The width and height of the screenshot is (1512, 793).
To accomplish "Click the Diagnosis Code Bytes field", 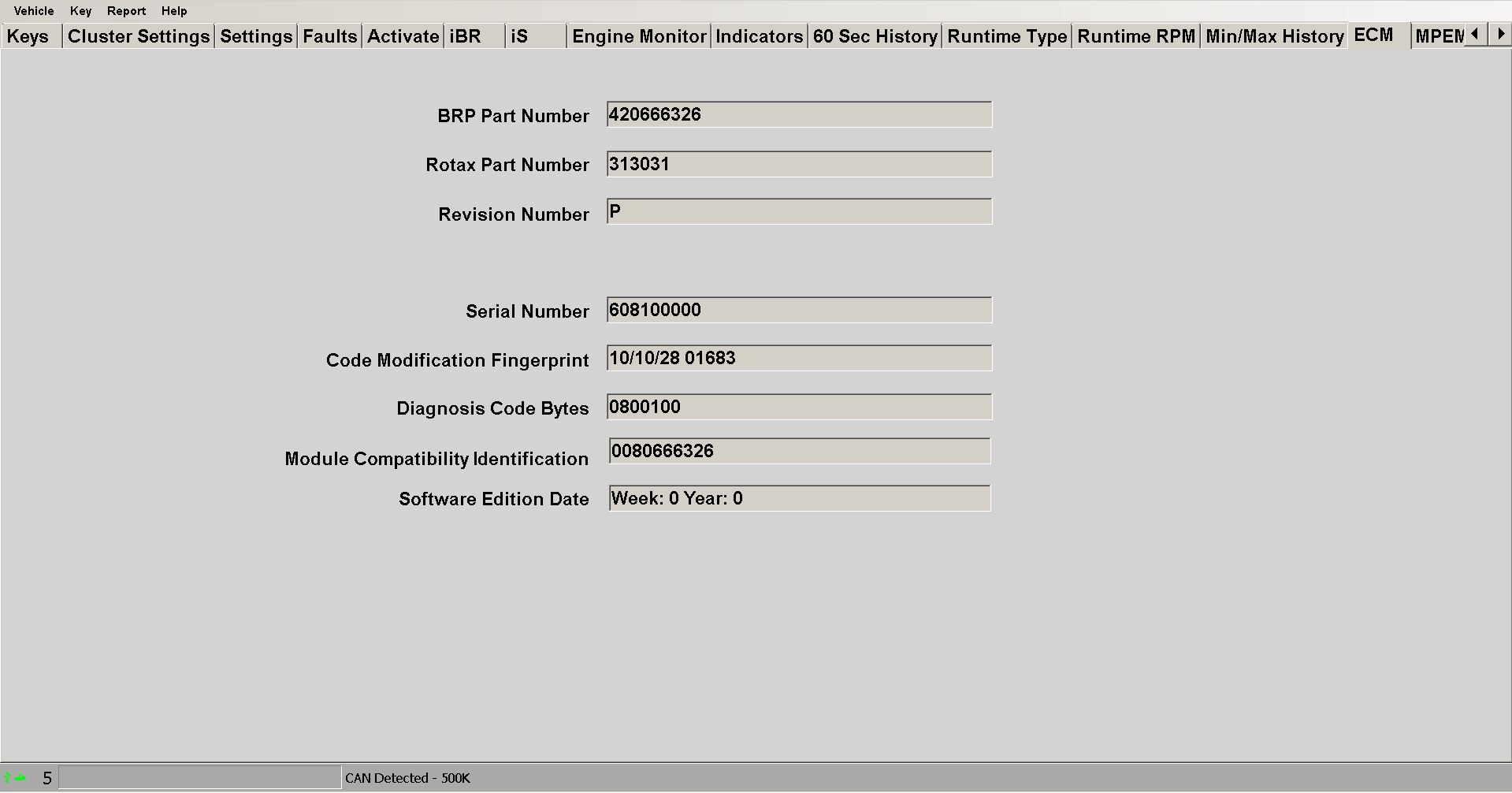I will tap(799, 407).
